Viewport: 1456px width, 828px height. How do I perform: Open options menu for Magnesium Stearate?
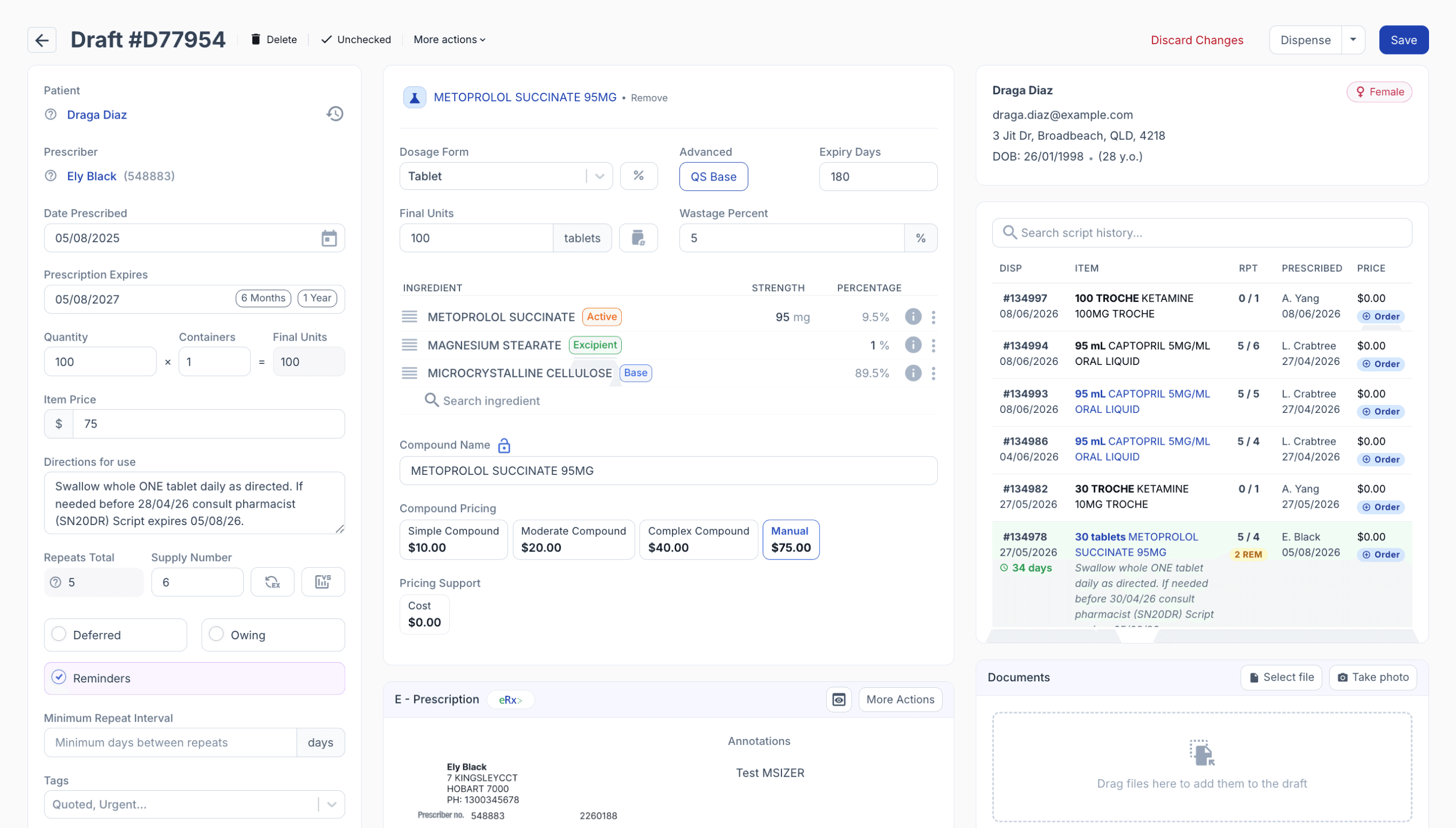click(x=933, y=345)
